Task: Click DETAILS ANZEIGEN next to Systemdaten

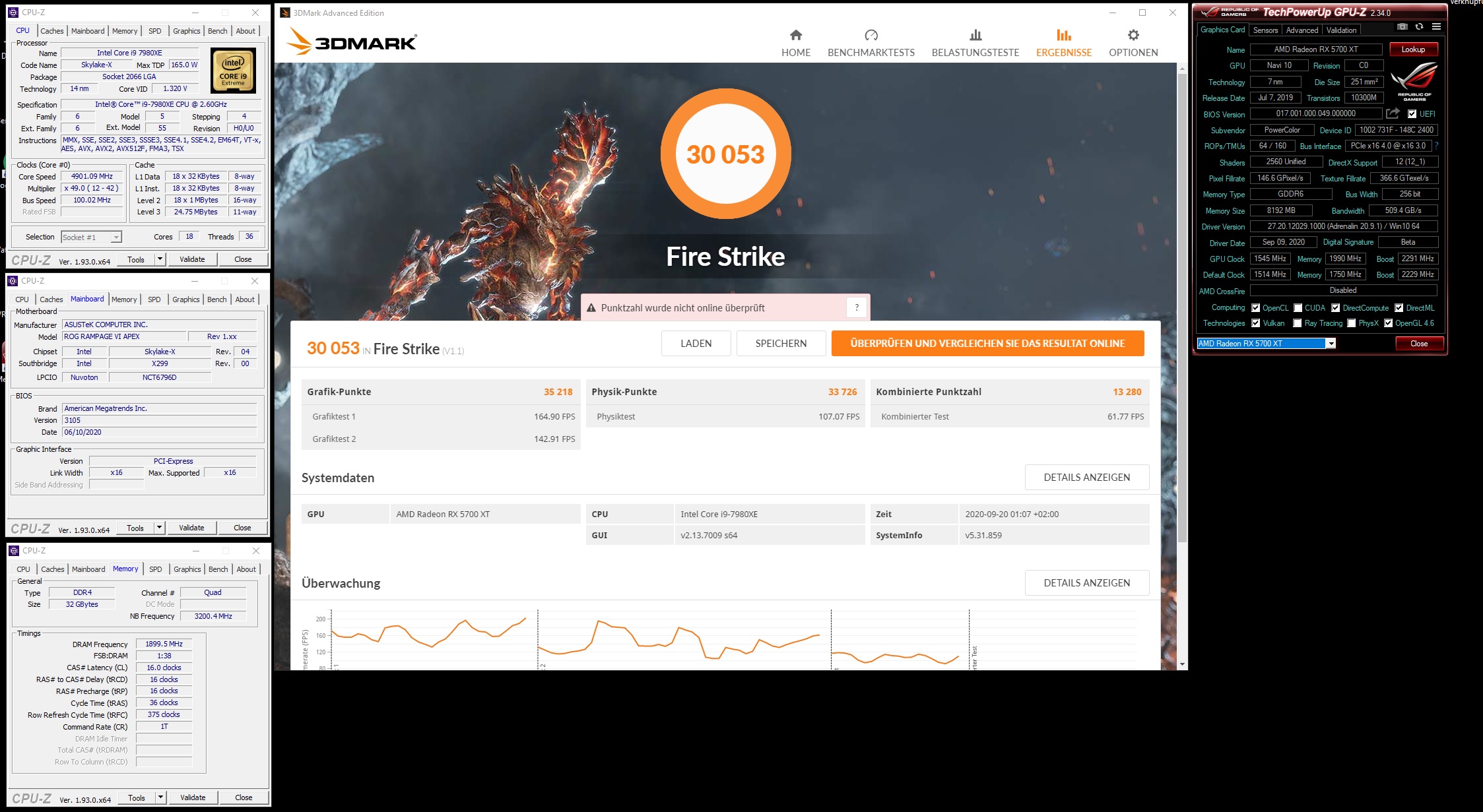Action: coord(1086,477)
